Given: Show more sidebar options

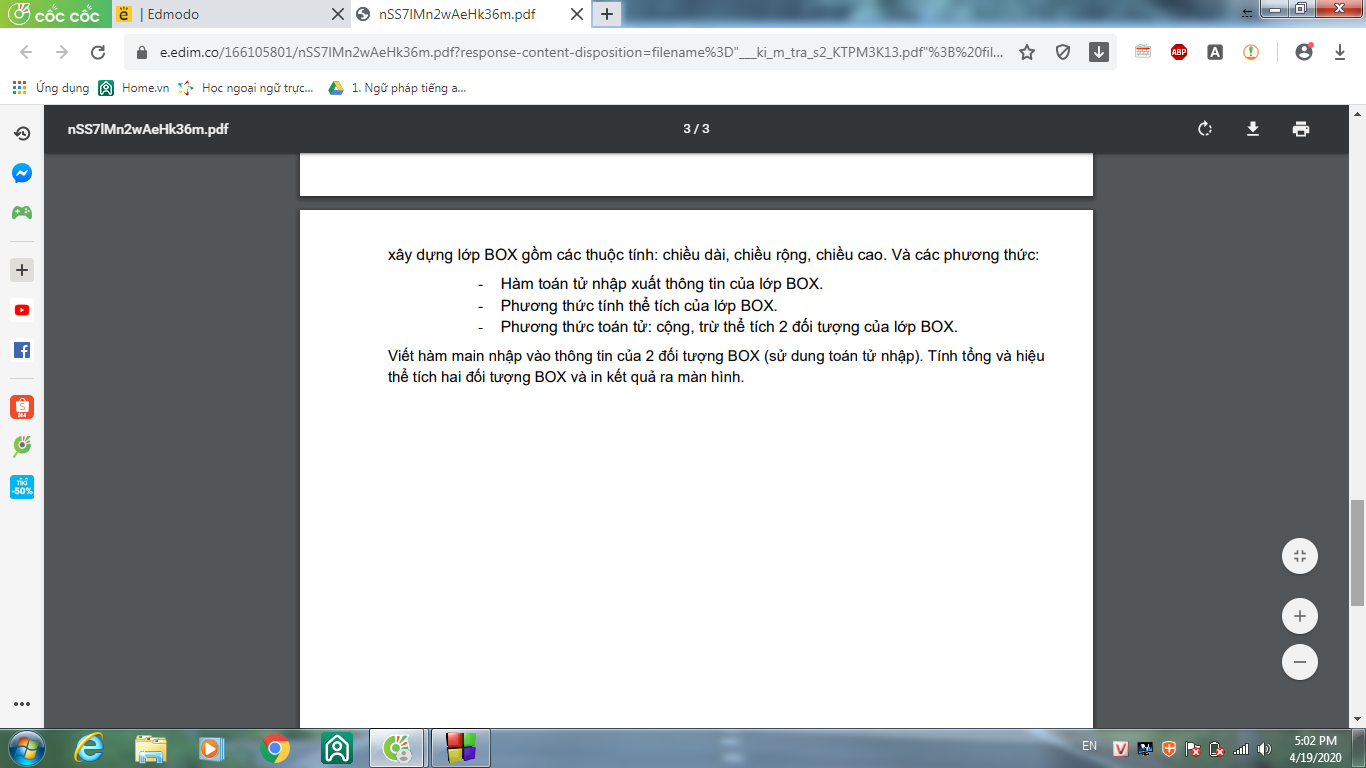Looking at the screenshot, I should pos(22,704).
